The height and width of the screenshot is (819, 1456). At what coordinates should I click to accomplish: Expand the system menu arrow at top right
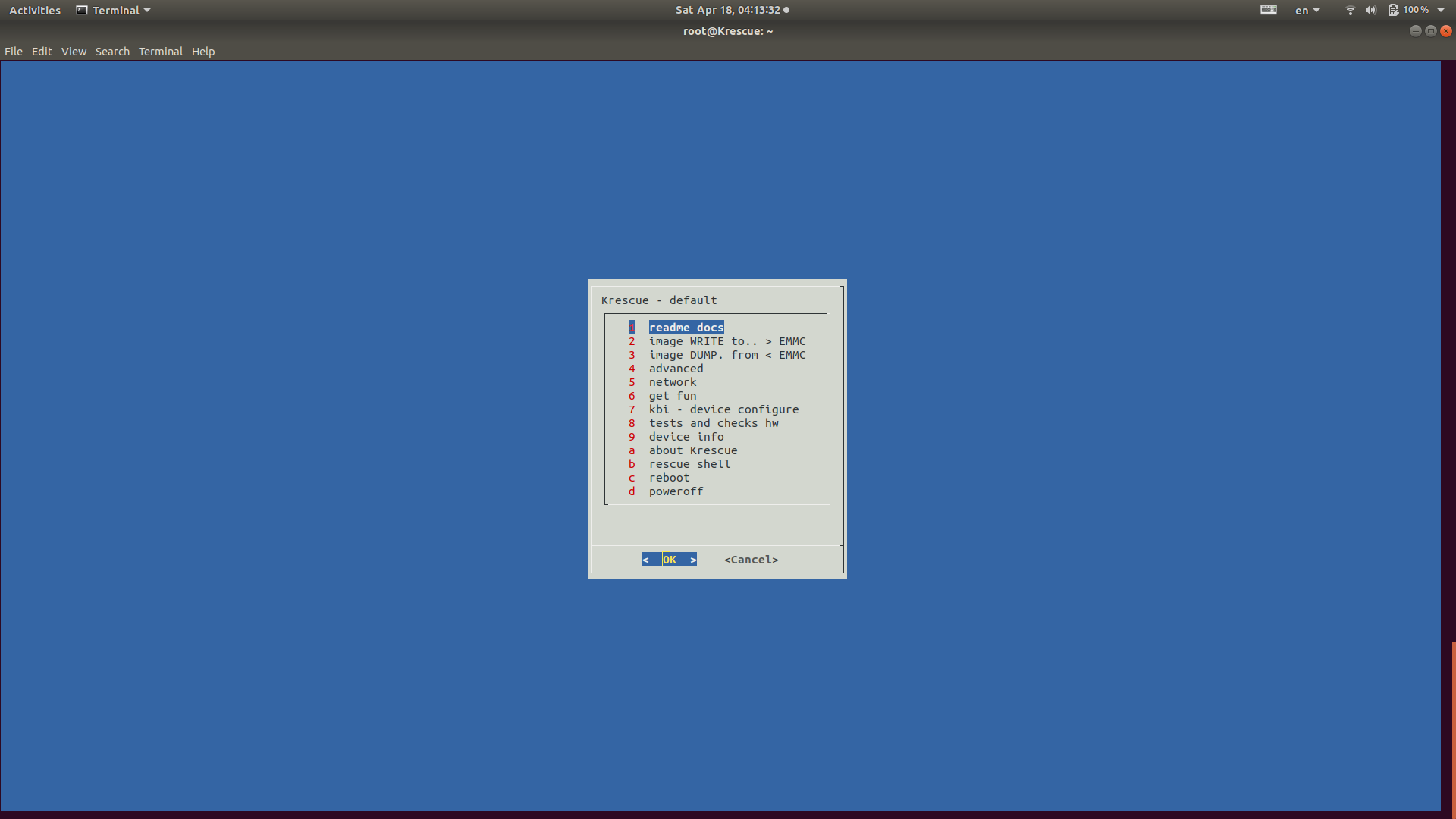[1441, 10]
